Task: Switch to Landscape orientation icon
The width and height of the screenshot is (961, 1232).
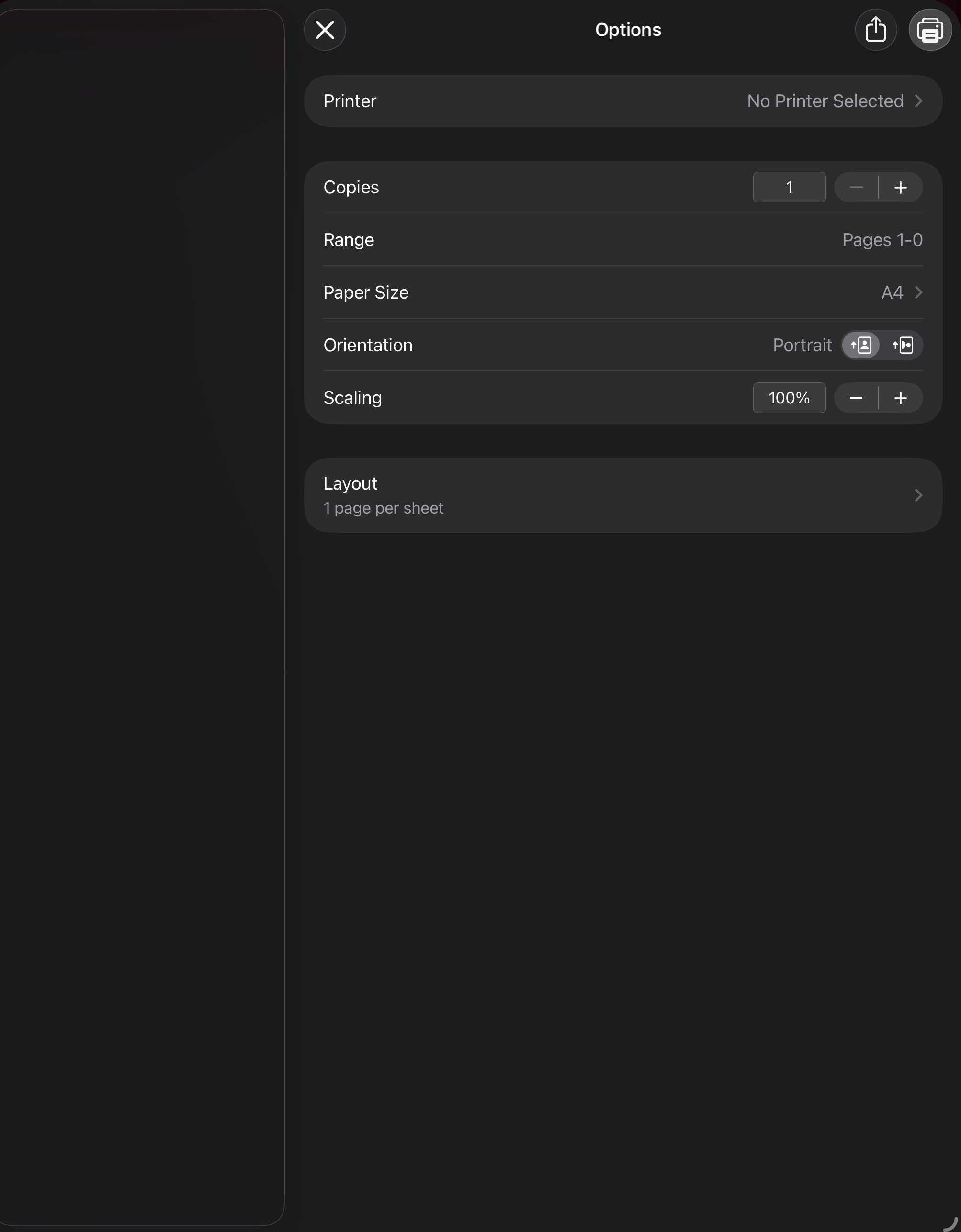Action: pyautogui.click(x=902, y=345)
